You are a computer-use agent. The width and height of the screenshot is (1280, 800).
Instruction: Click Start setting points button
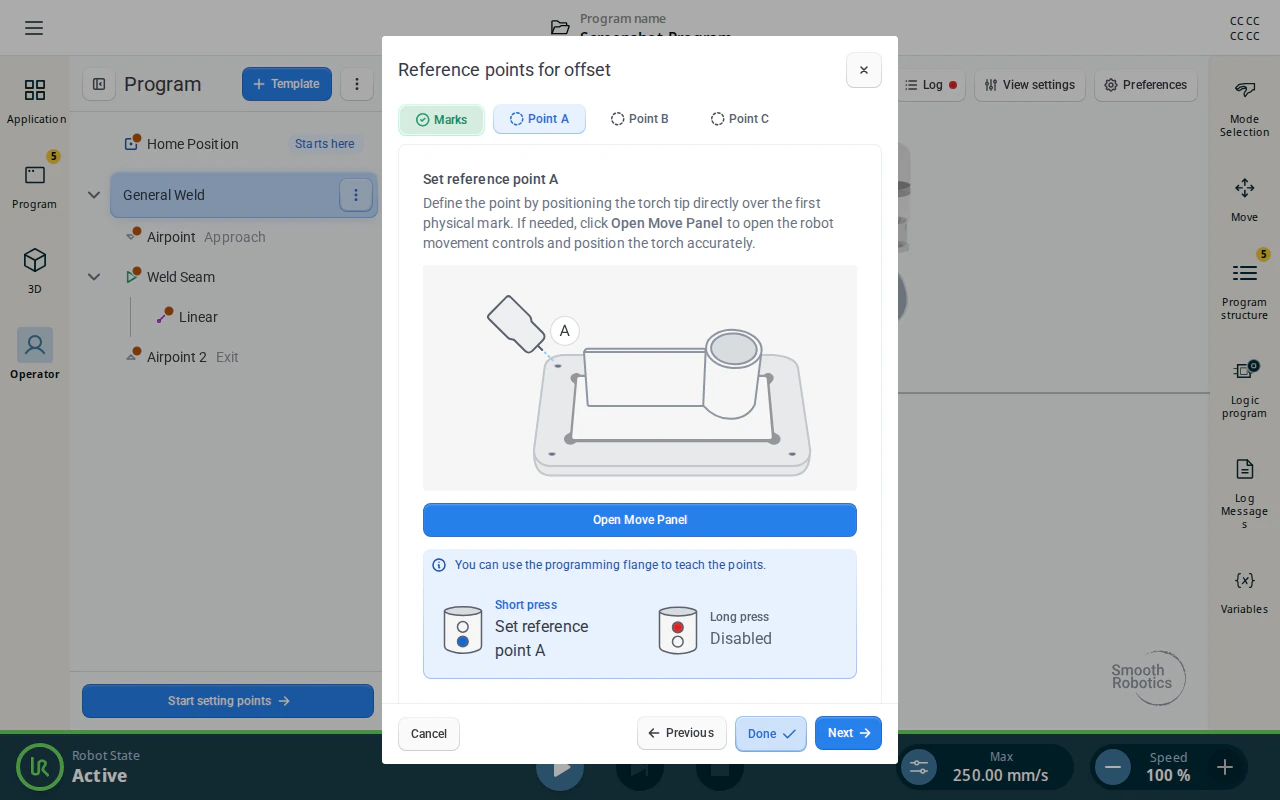point(228,701)
